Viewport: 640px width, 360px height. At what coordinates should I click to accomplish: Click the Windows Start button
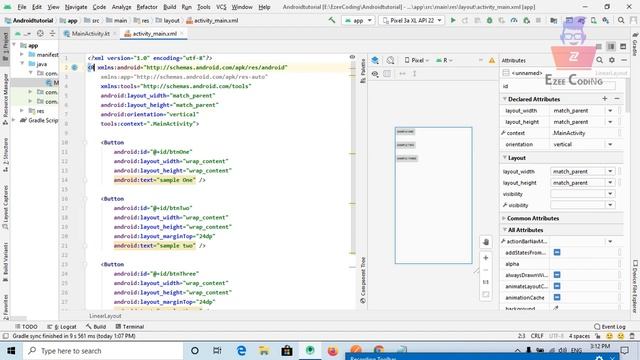11,351
